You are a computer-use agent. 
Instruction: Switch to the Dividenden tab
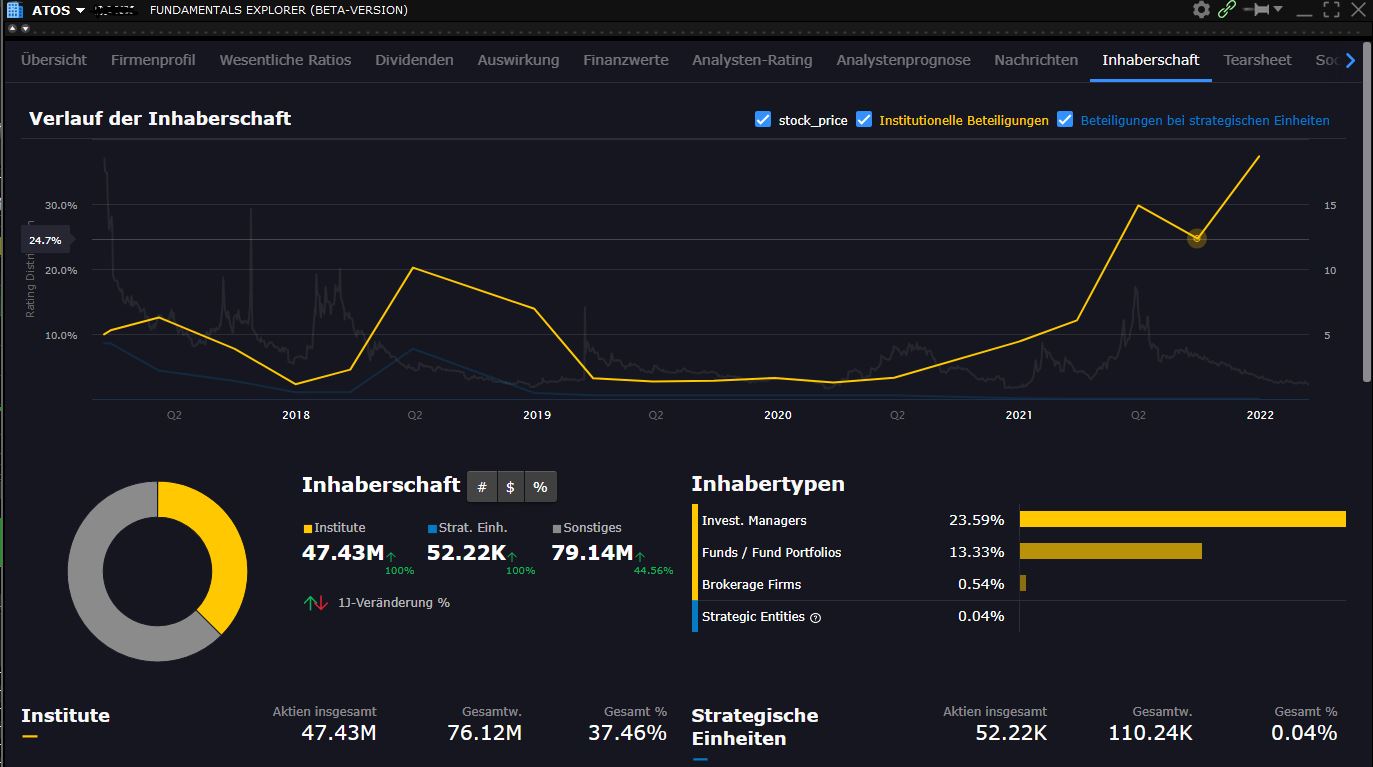(x=414, y=60)
